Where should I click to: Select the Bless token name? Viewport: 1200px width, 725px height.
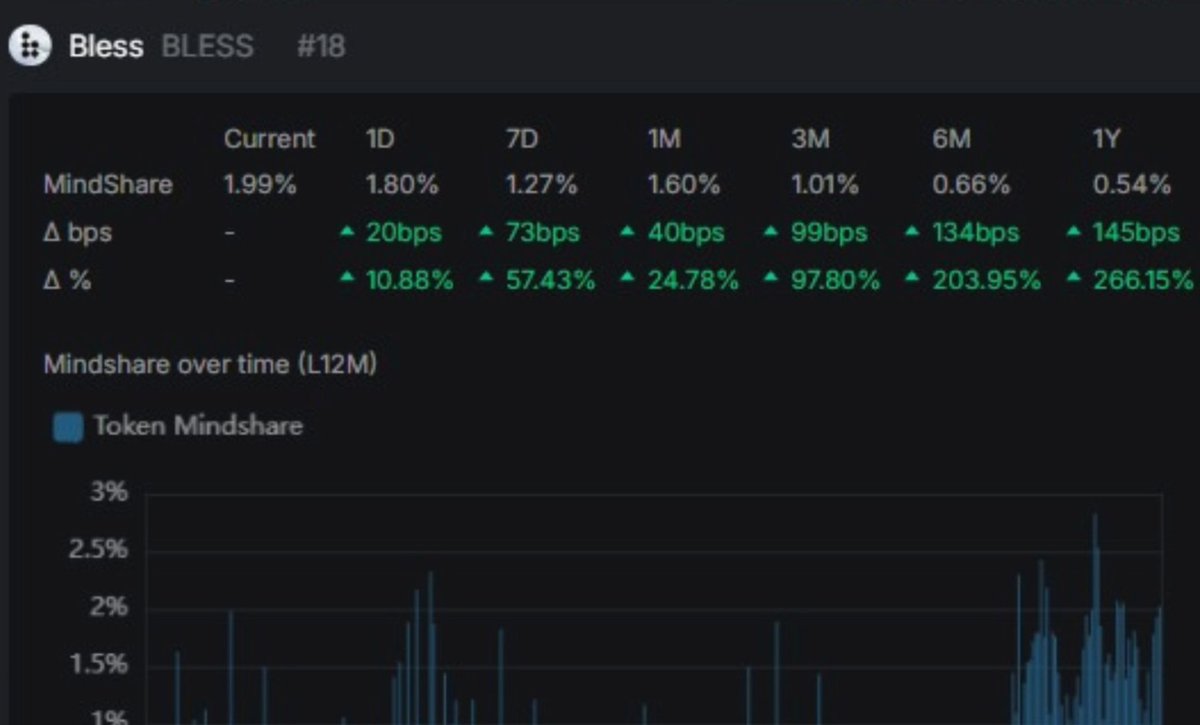106,46
